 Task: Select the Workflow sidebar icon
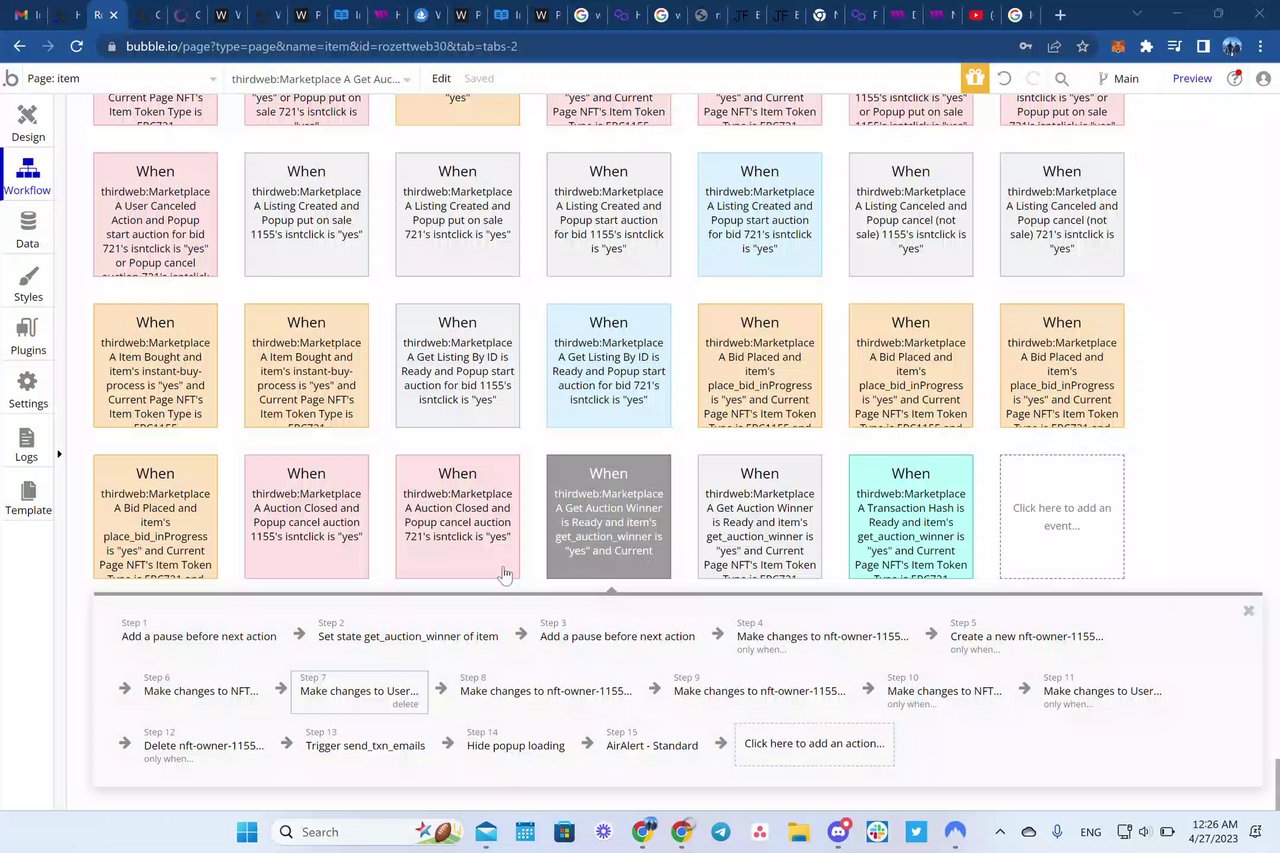(x=28, y=177)
